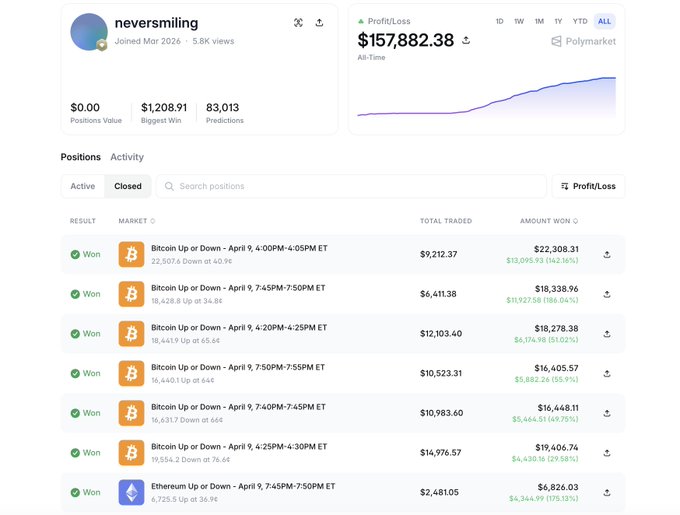Screen dimensions: 680x515
Task: Share the $18,338.96 winning position
Action: (x=607, y=294)
